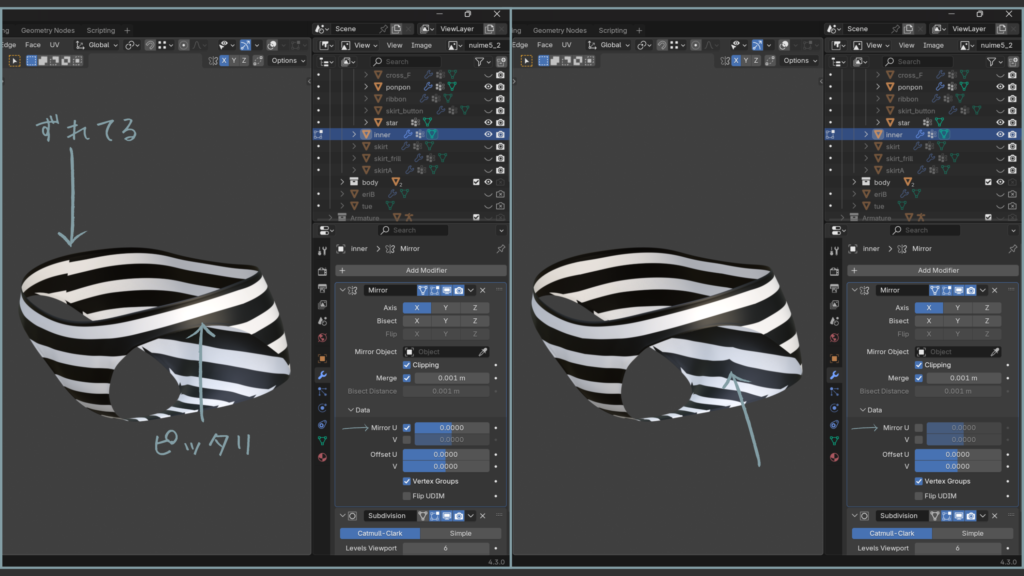The image size is (1024, 576).
Task: Disable Mirror U checkbox in left window
Action: pos(406,427)
